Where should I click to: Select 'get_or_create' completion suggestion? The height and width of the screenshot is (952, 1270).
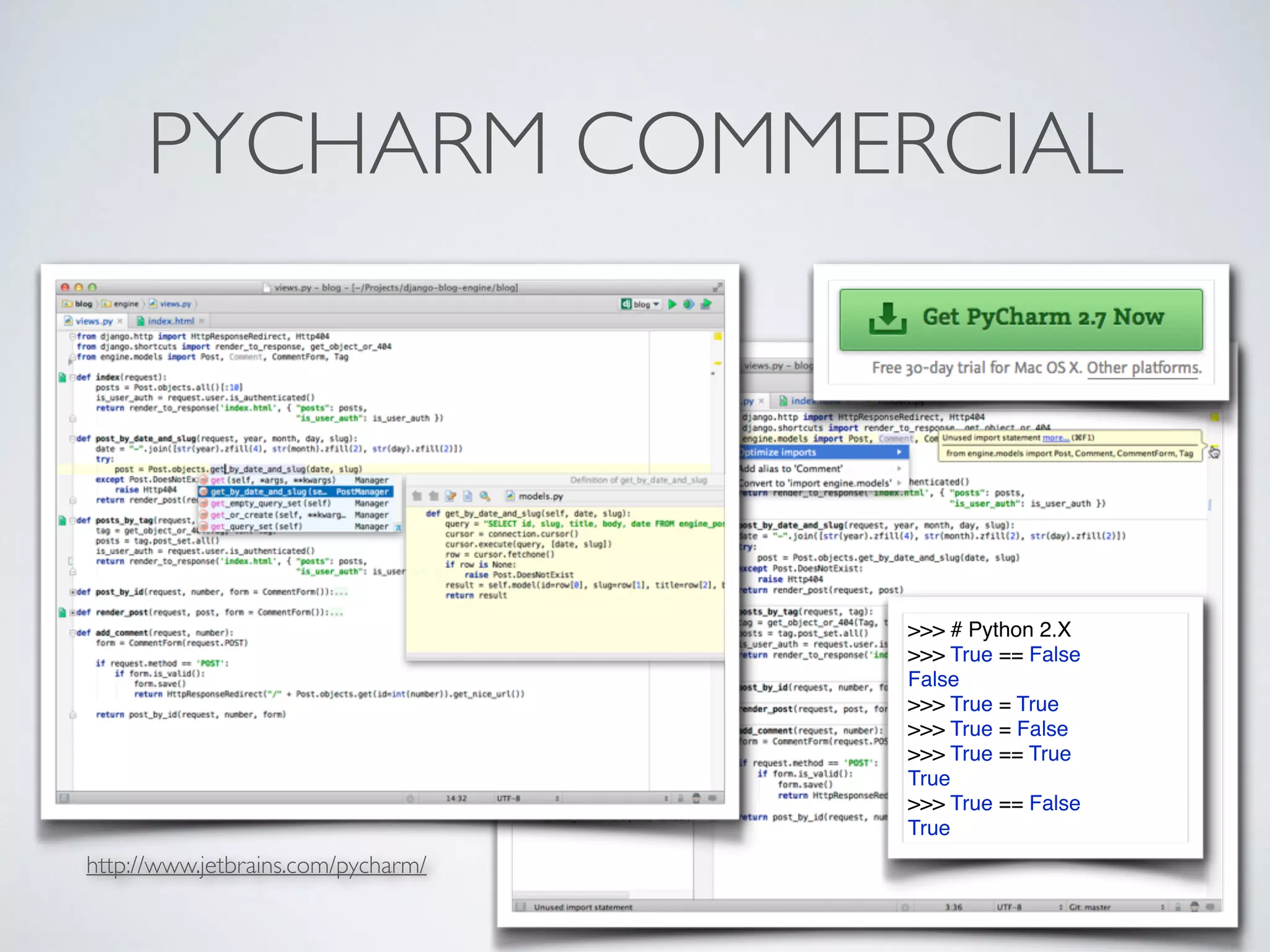(296, 514)
